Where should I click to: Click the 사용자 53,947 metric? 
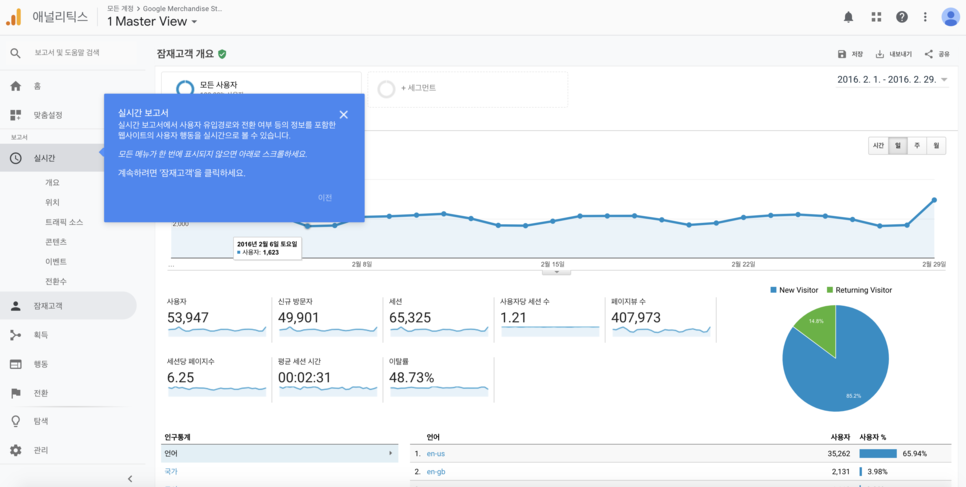(x=217, y=317)
